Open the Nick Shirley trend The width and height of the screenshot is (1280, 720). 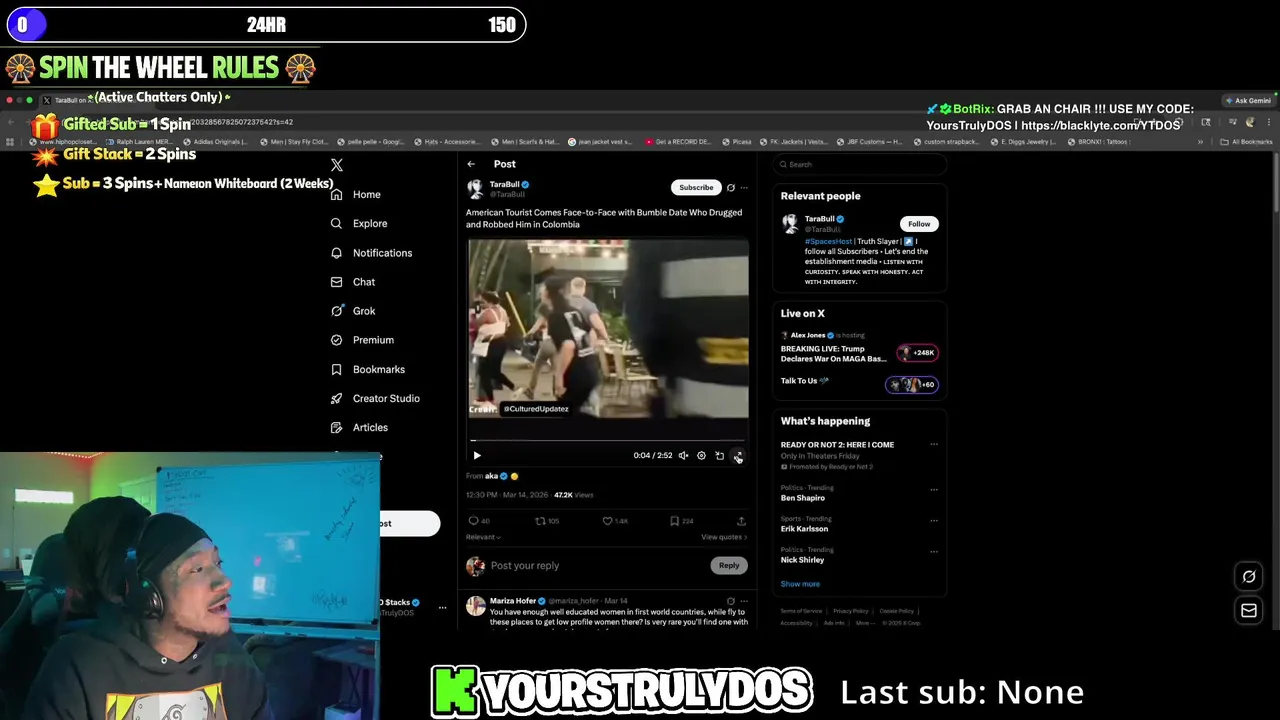(x=803, y=560)
